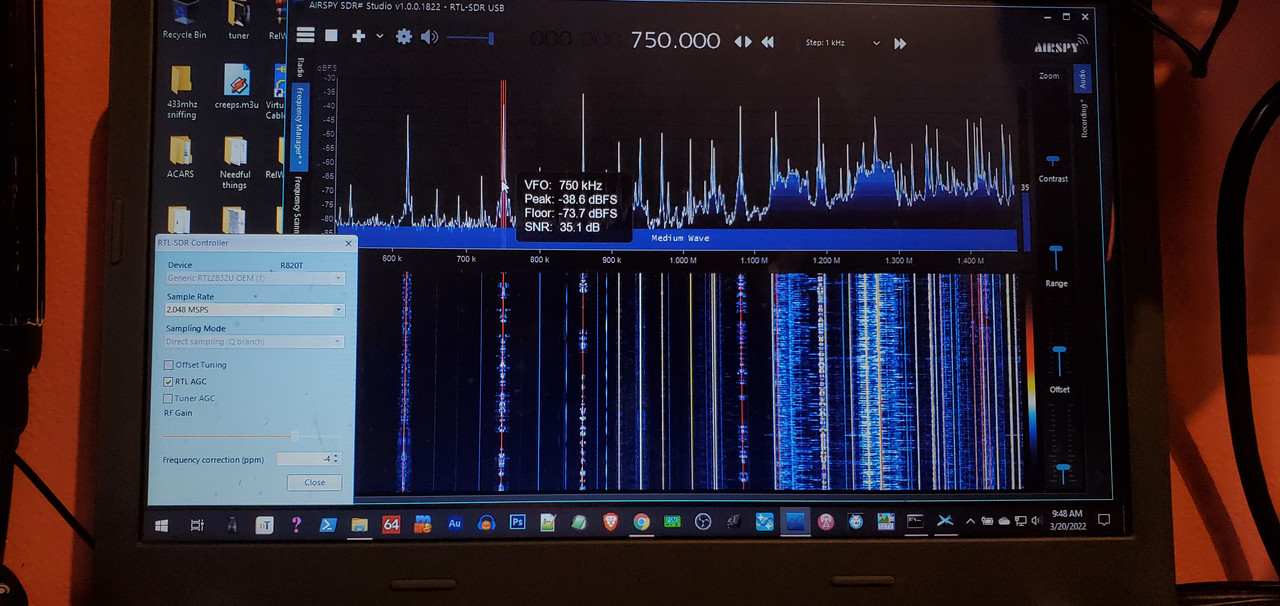The image size is (1280, 606).
Task: Open the notification center icon
Action: [x=1103, y=520]
